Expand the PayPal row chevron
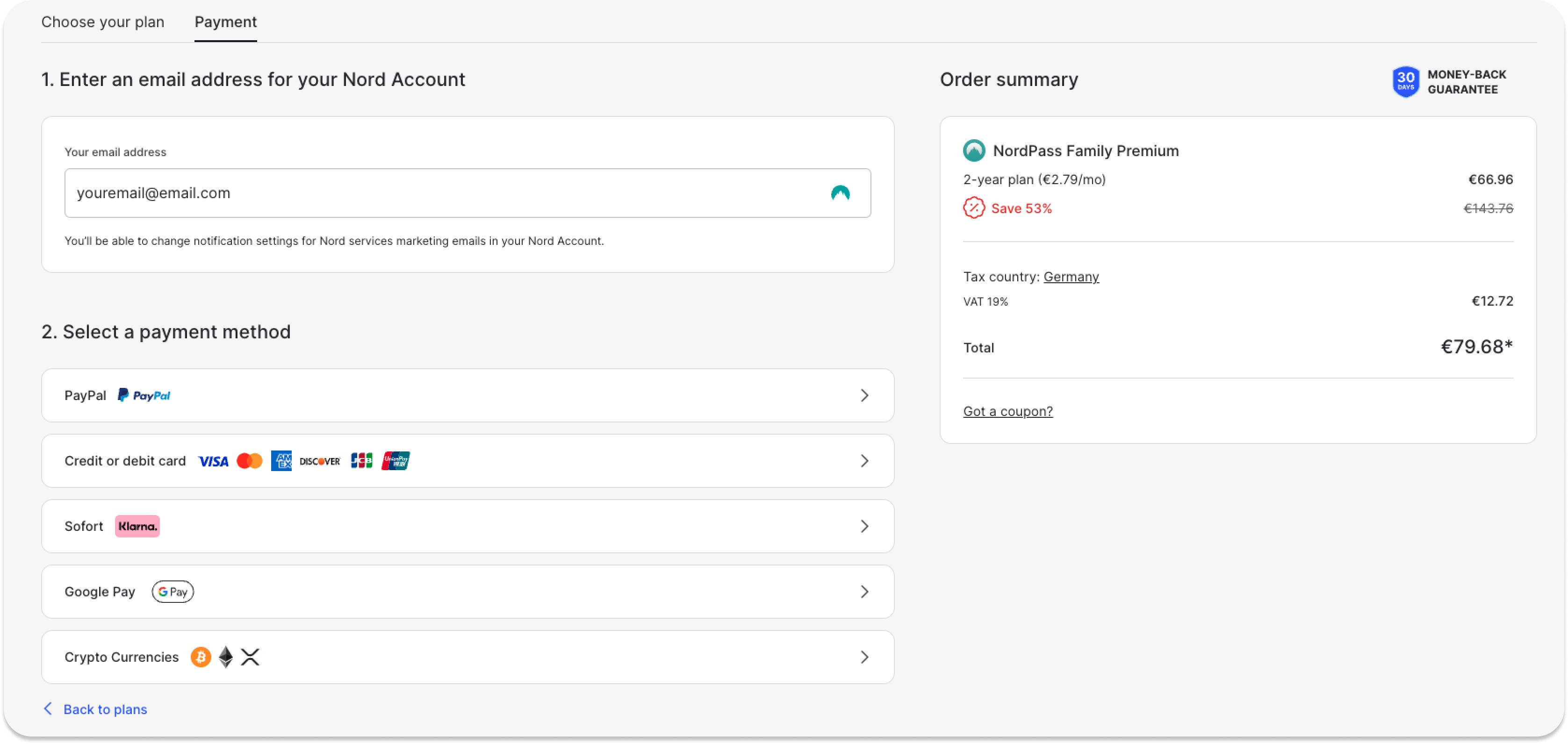This screenshot has height=744, width=1568. (864, 395)
